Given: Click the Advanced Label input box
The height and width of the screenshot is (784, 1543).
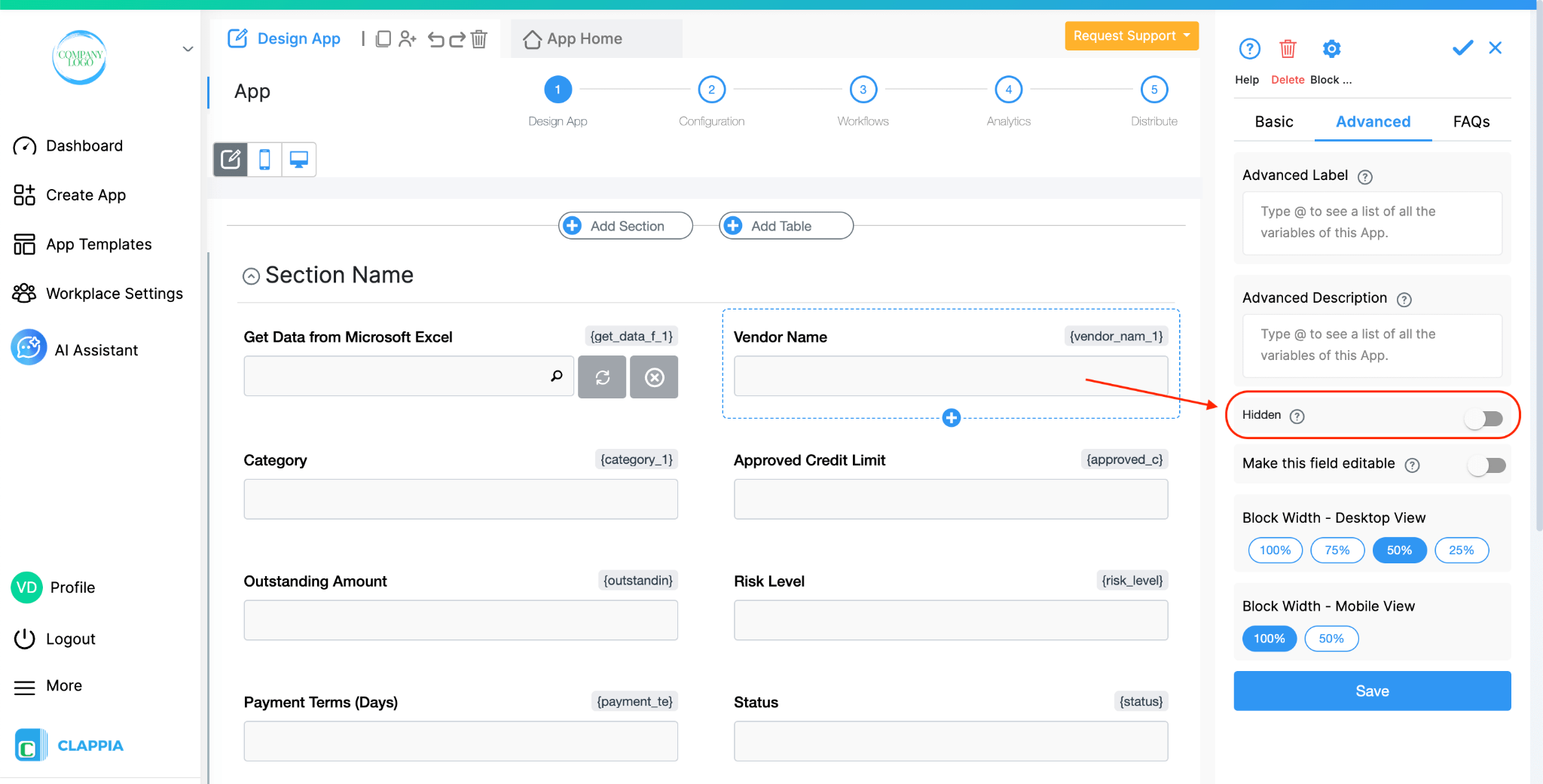Looking at the screenshot, I should [x=1372, y=223].
